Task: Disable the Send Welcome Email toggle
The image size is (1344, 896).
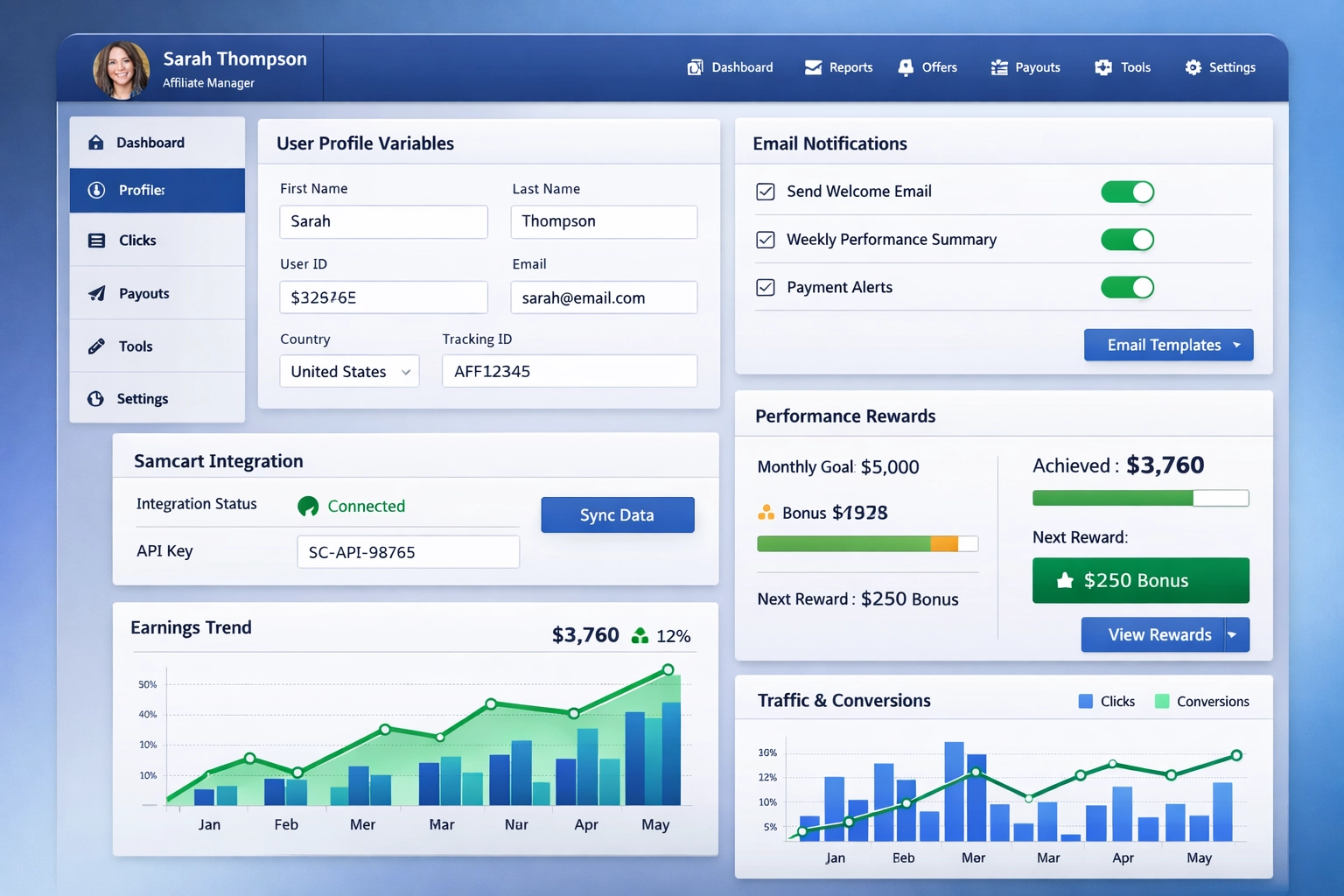Action: tap(1127, 192)
